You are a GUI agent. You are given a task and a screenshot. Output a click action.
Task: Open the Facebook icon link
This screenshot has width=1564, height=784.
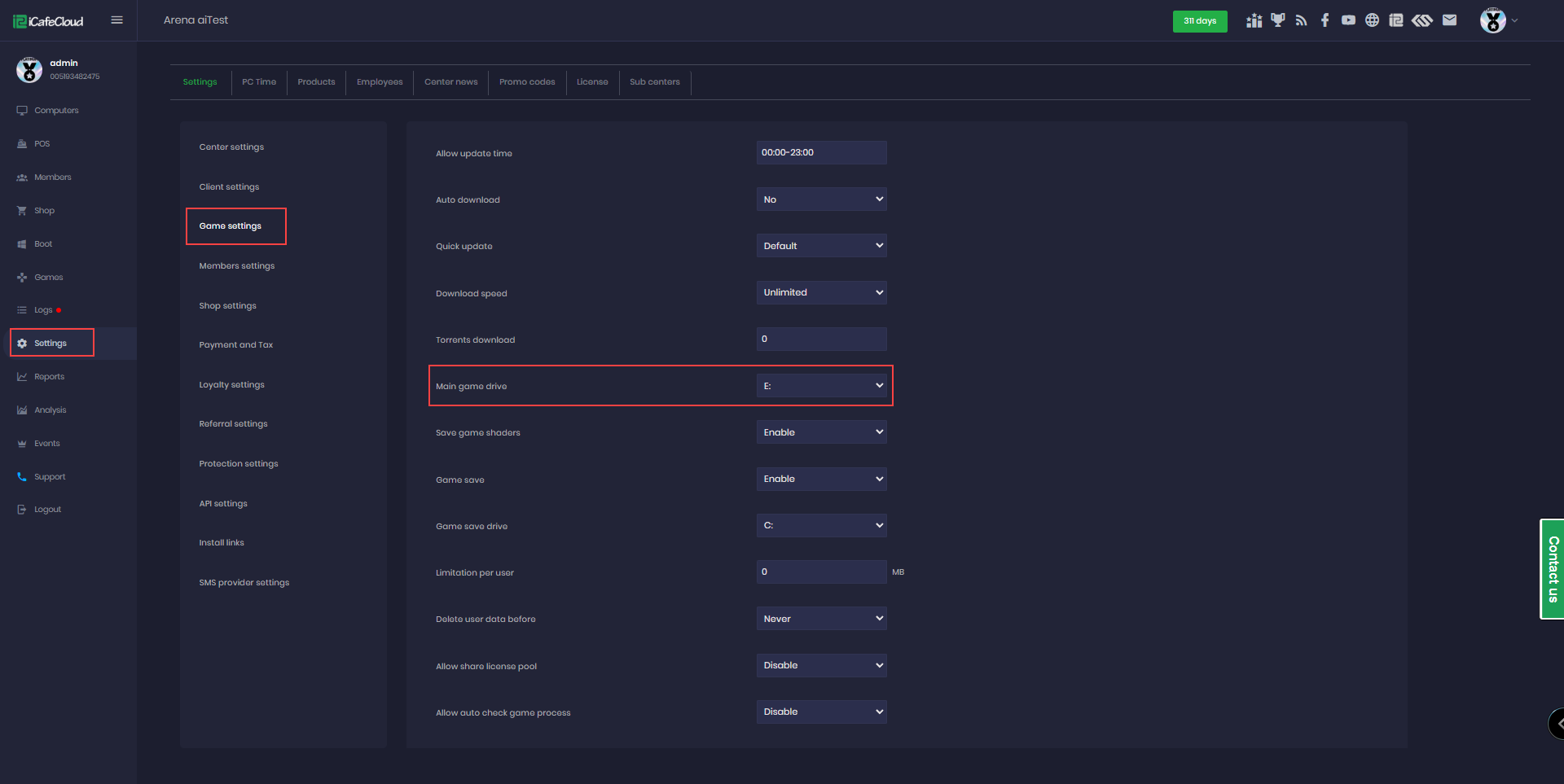(1325, 20)
